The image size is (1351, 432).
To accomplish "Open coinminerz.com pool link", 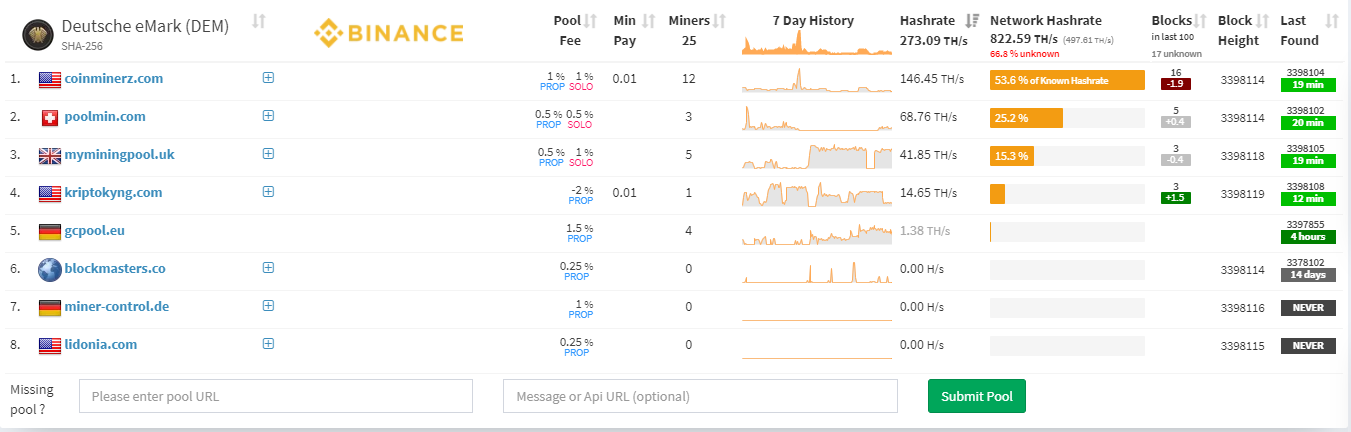I will click(x=114, y=78).
